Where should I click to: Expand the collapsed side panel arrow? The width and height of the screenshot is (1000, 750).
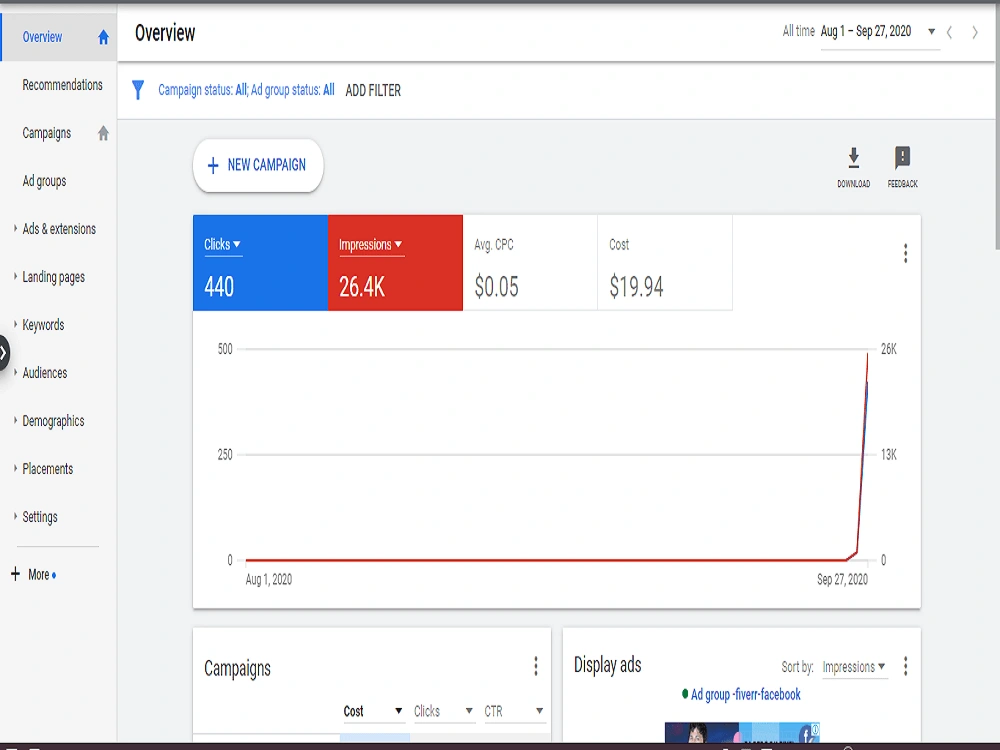3,352
